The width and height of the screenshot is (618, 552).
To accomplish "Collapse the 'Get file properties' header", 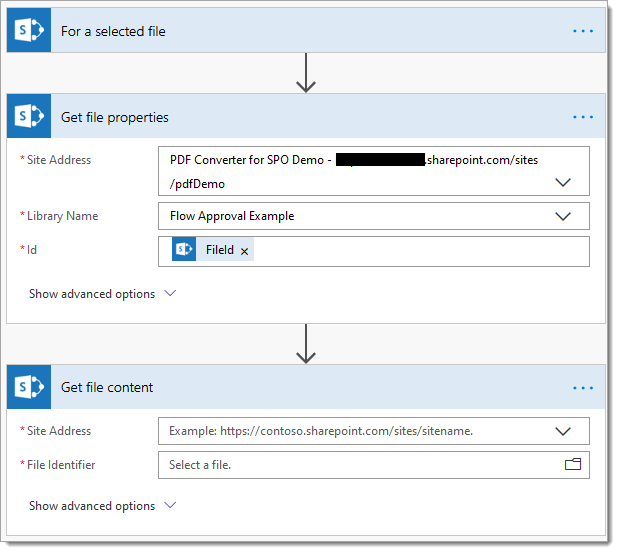I will [306, 116].
